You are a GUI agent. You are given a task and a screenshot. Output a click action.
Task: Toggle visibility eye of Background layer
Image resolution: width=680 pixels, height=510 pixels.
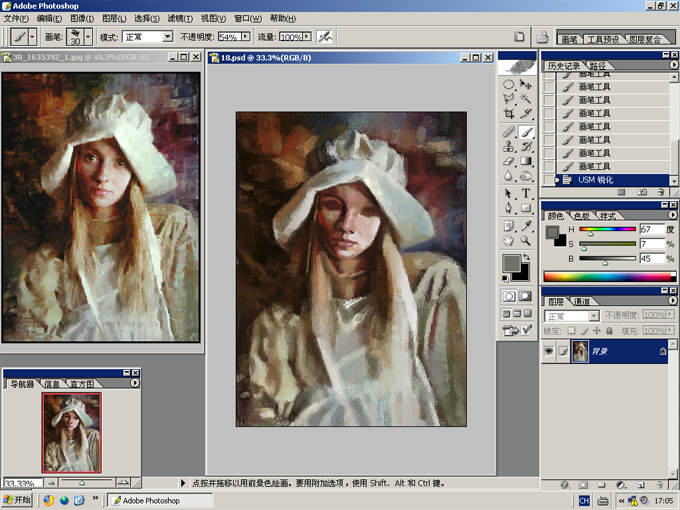[x=549, y=351]
